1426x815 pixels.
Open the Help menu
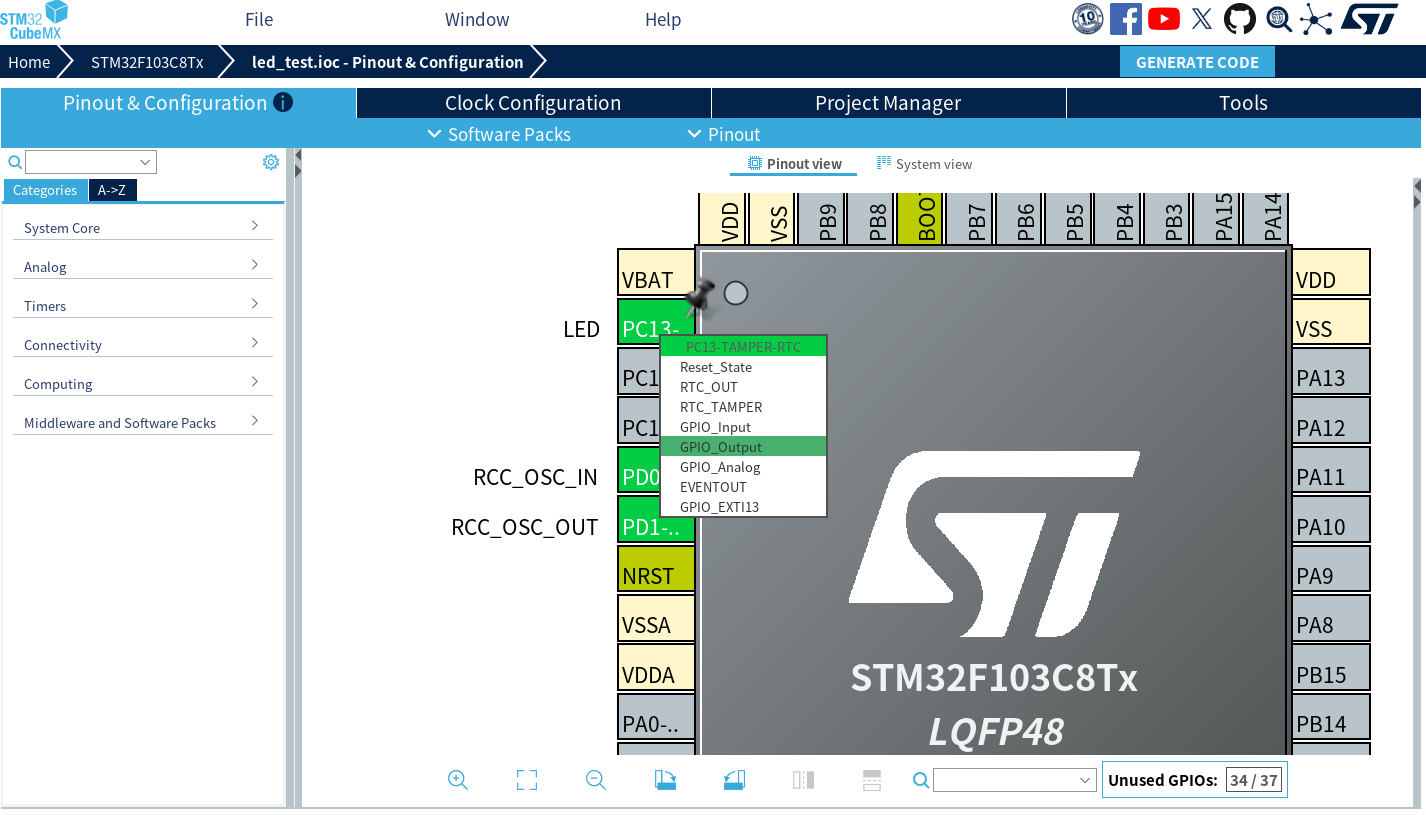click(x=663, y=19)
